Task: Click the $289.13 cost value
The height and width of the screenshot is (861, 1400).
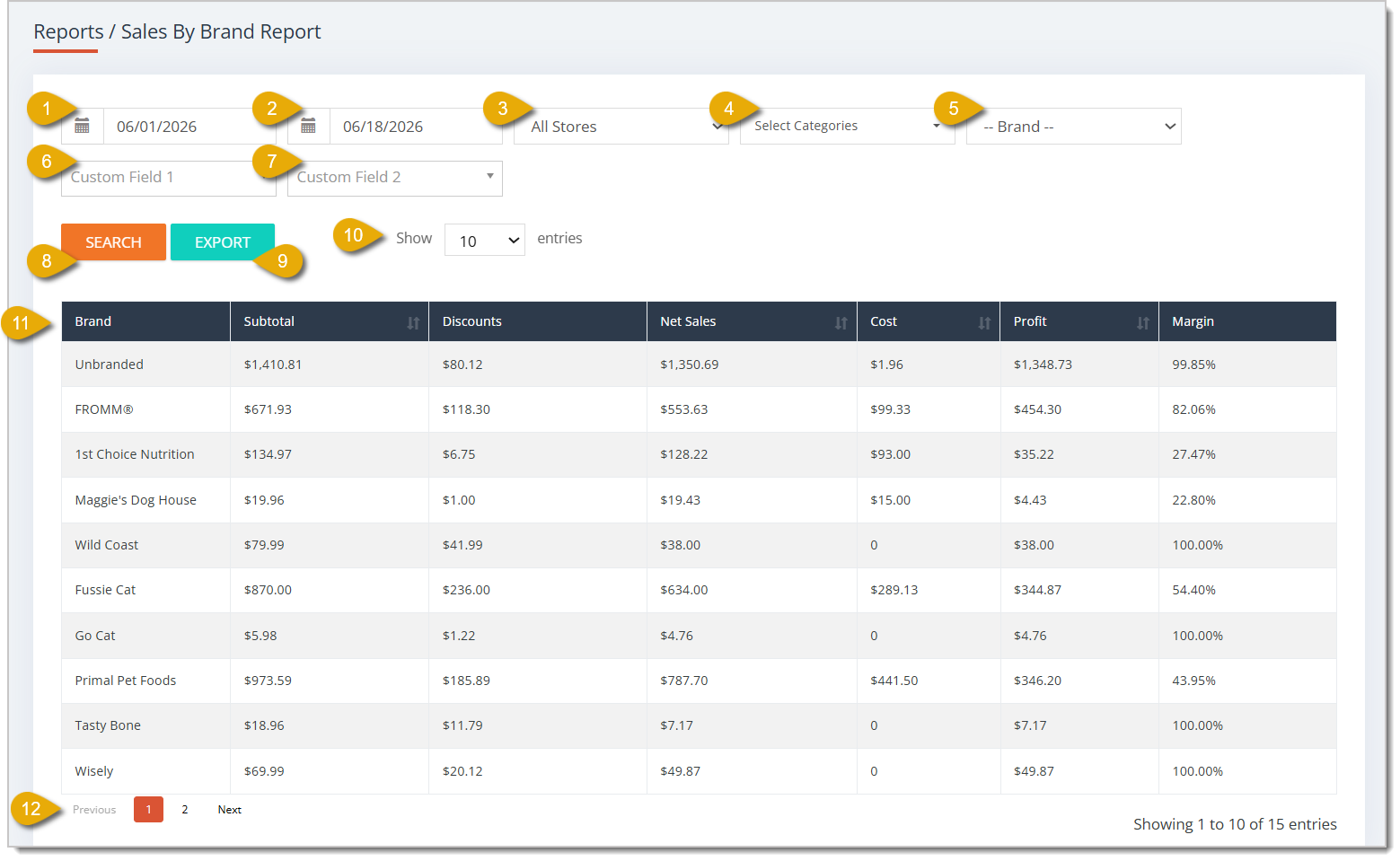Action: point(894,590)
